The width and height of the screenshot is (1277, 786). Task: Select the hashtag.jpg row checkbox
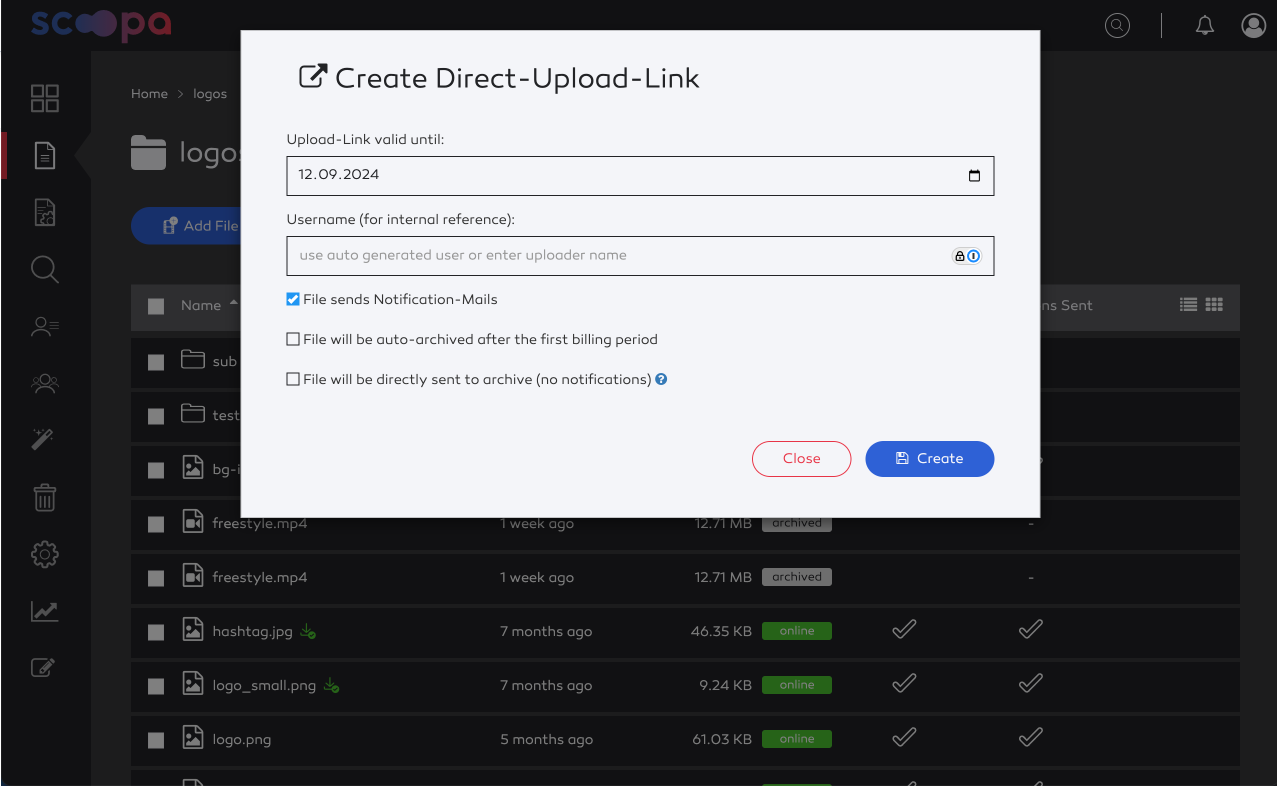(156, 632)
